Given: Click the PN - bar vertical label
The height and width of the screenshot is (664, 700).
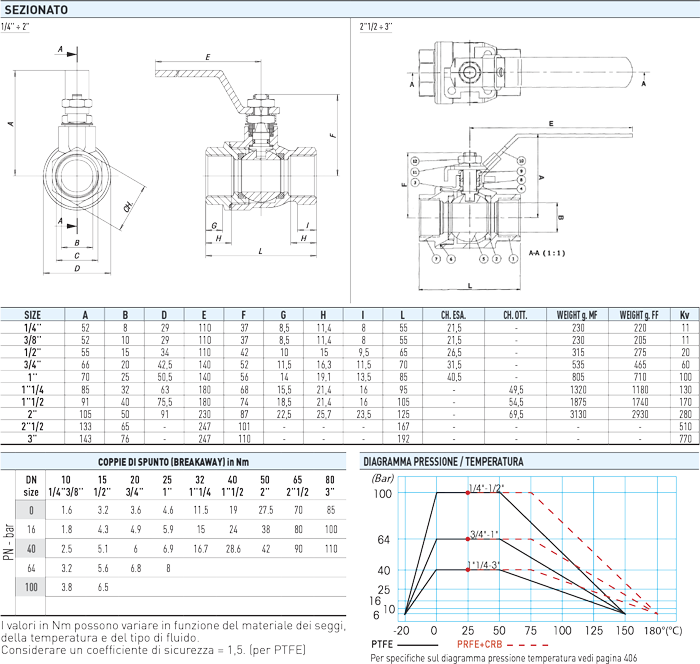Looking at the screenshot, I should (8, 549).
